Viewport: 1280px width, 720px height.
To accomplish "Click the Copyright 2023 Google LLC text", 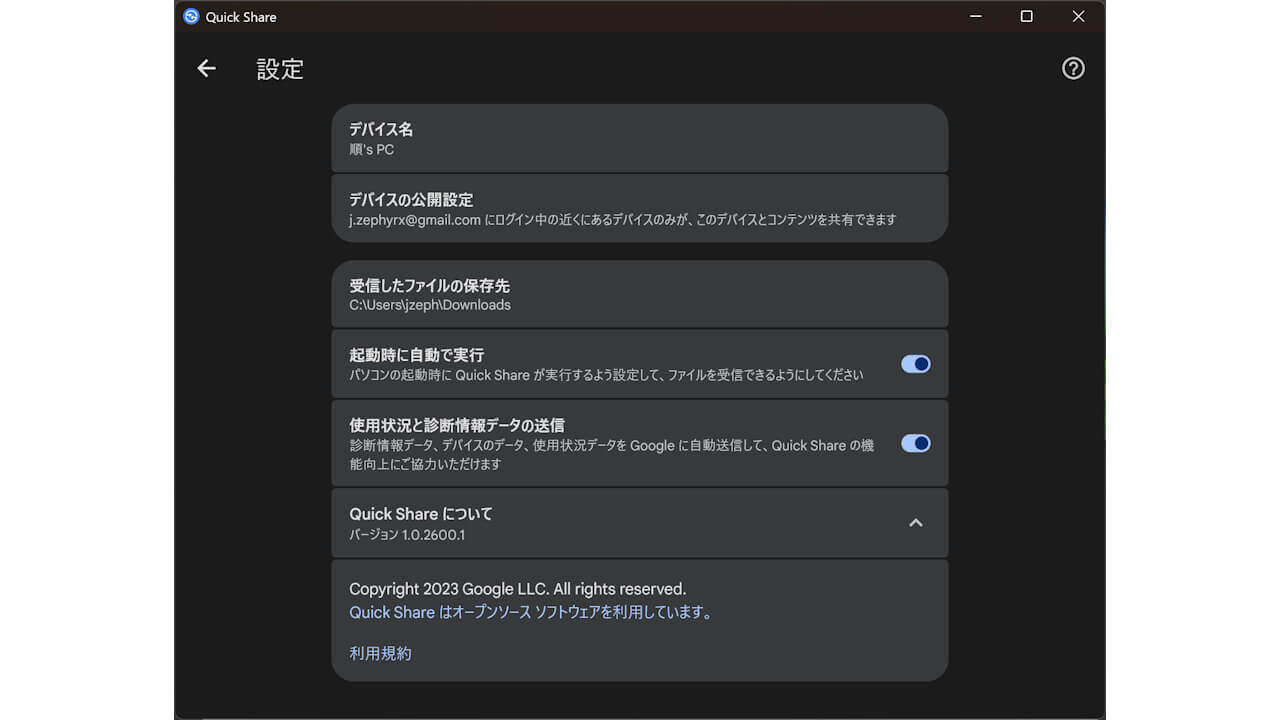I will pos(518,589).
